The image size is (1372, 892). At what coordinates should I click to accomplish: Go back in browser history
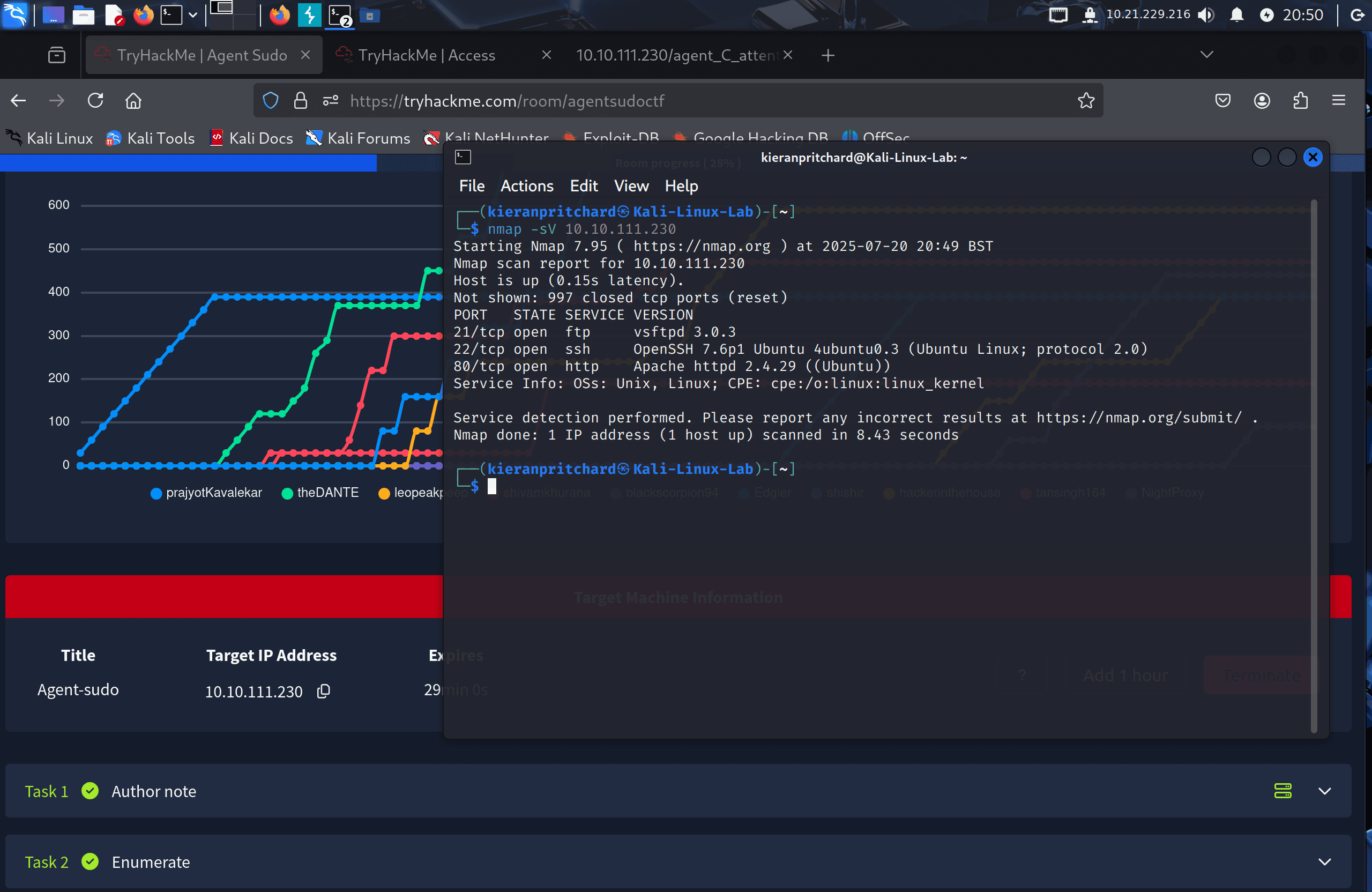click(18, 101)
